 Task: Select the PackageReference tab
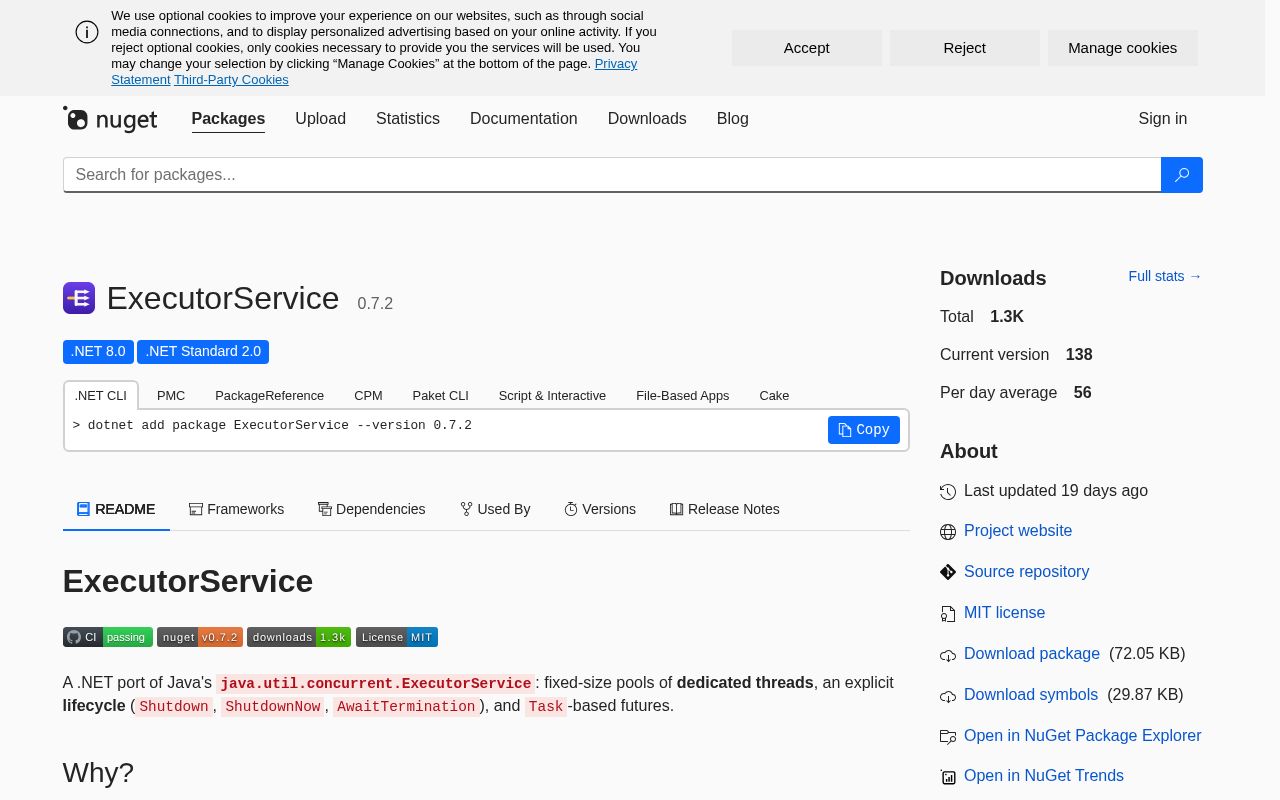click(270, 396)
